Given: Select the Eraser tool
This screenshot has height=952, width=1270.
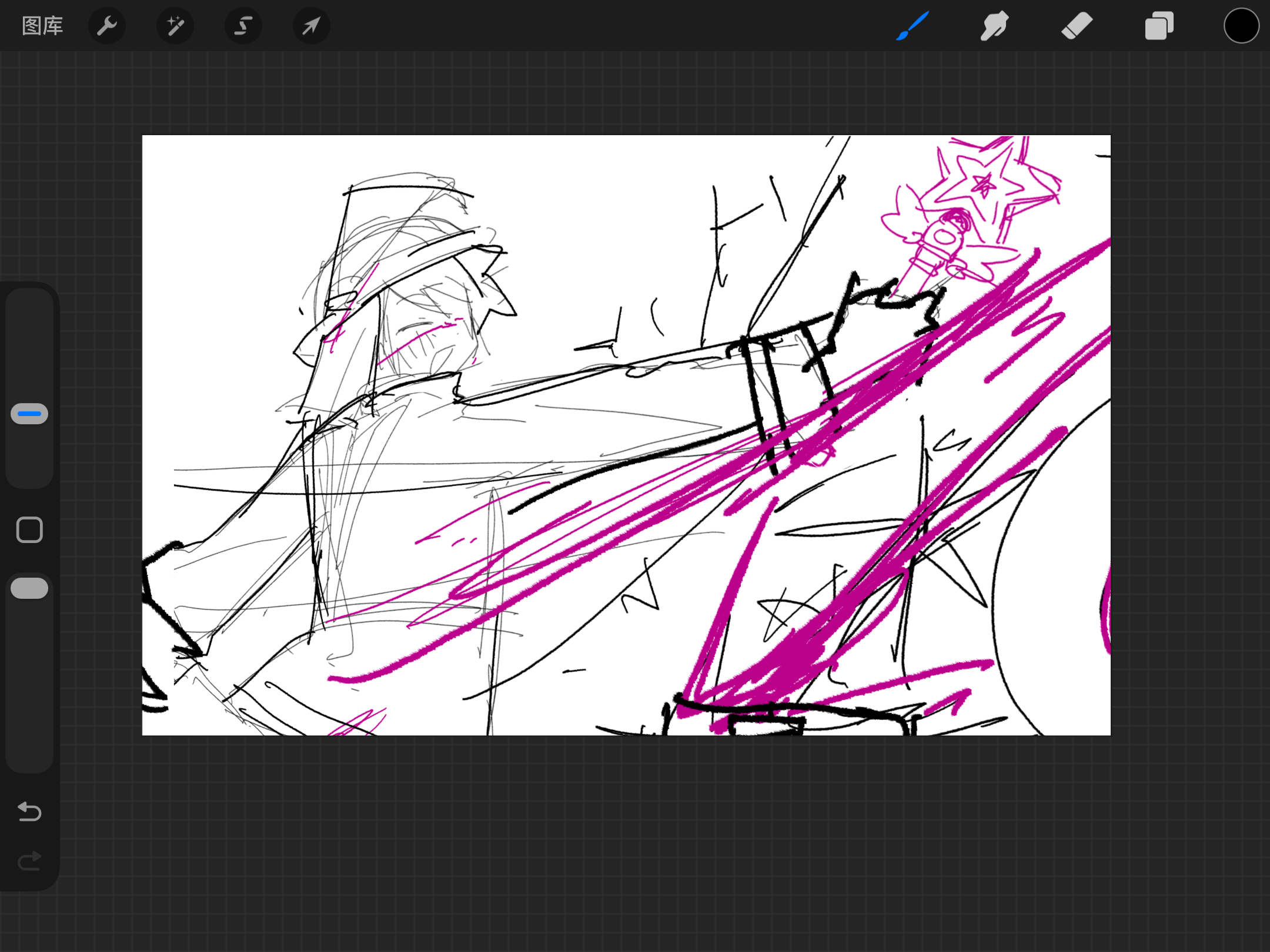Looking at the screenshot, I should coord(1077,26).
